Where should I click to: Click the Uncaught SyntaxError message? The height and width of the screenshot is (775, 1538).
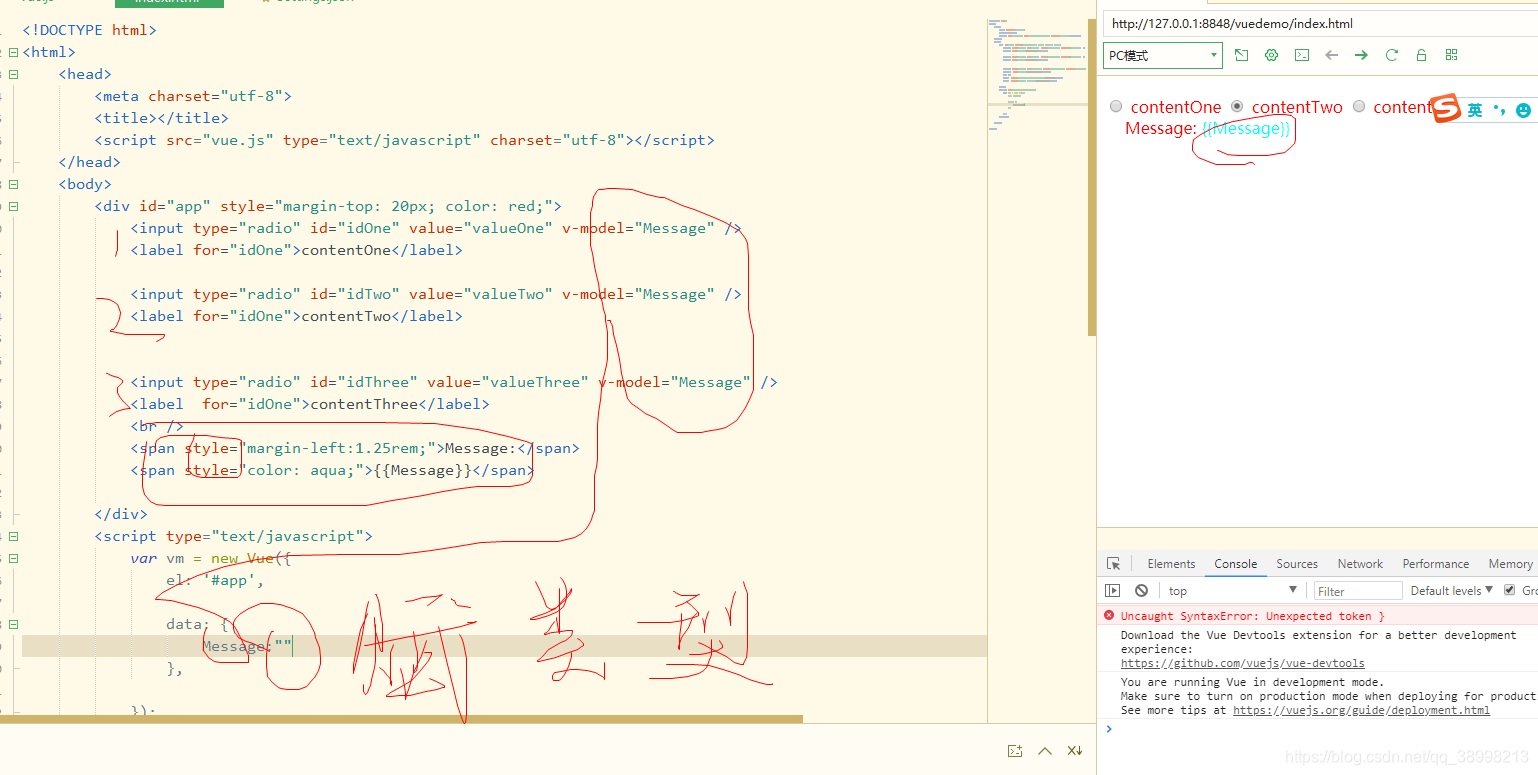click(1252, 616)
